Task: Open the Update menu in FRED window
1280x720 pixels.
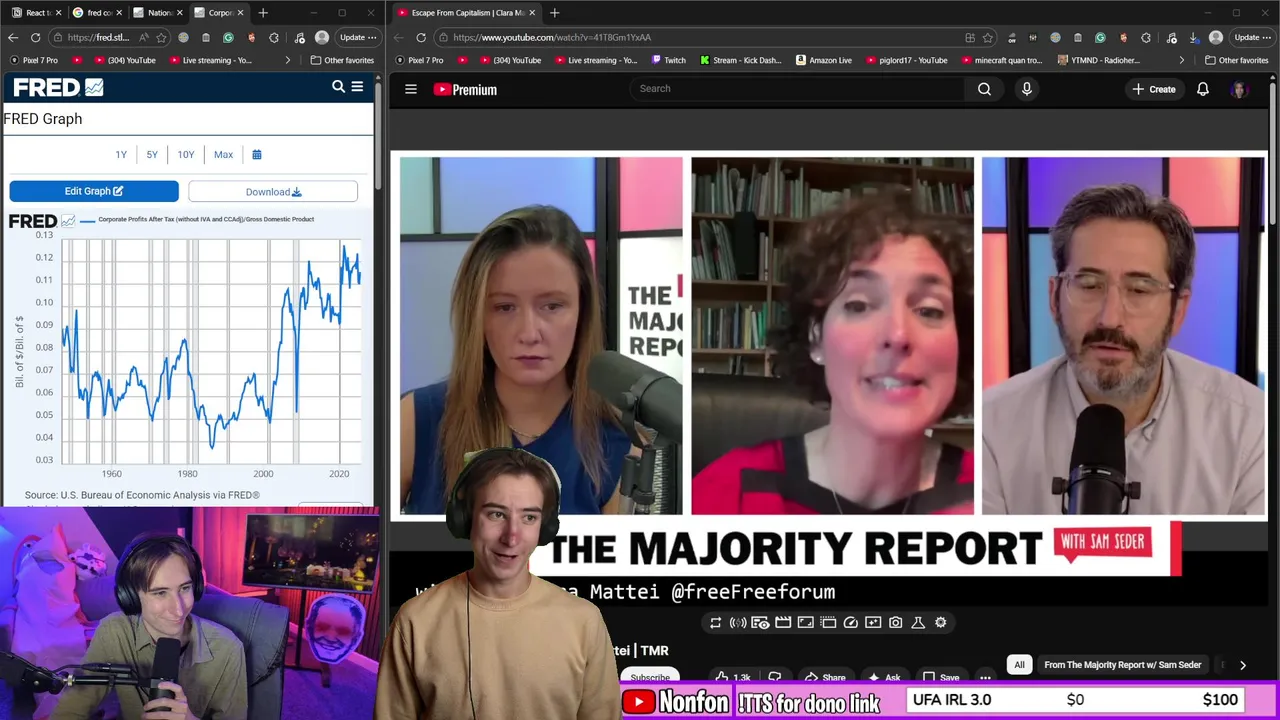Action: point(357,38)
